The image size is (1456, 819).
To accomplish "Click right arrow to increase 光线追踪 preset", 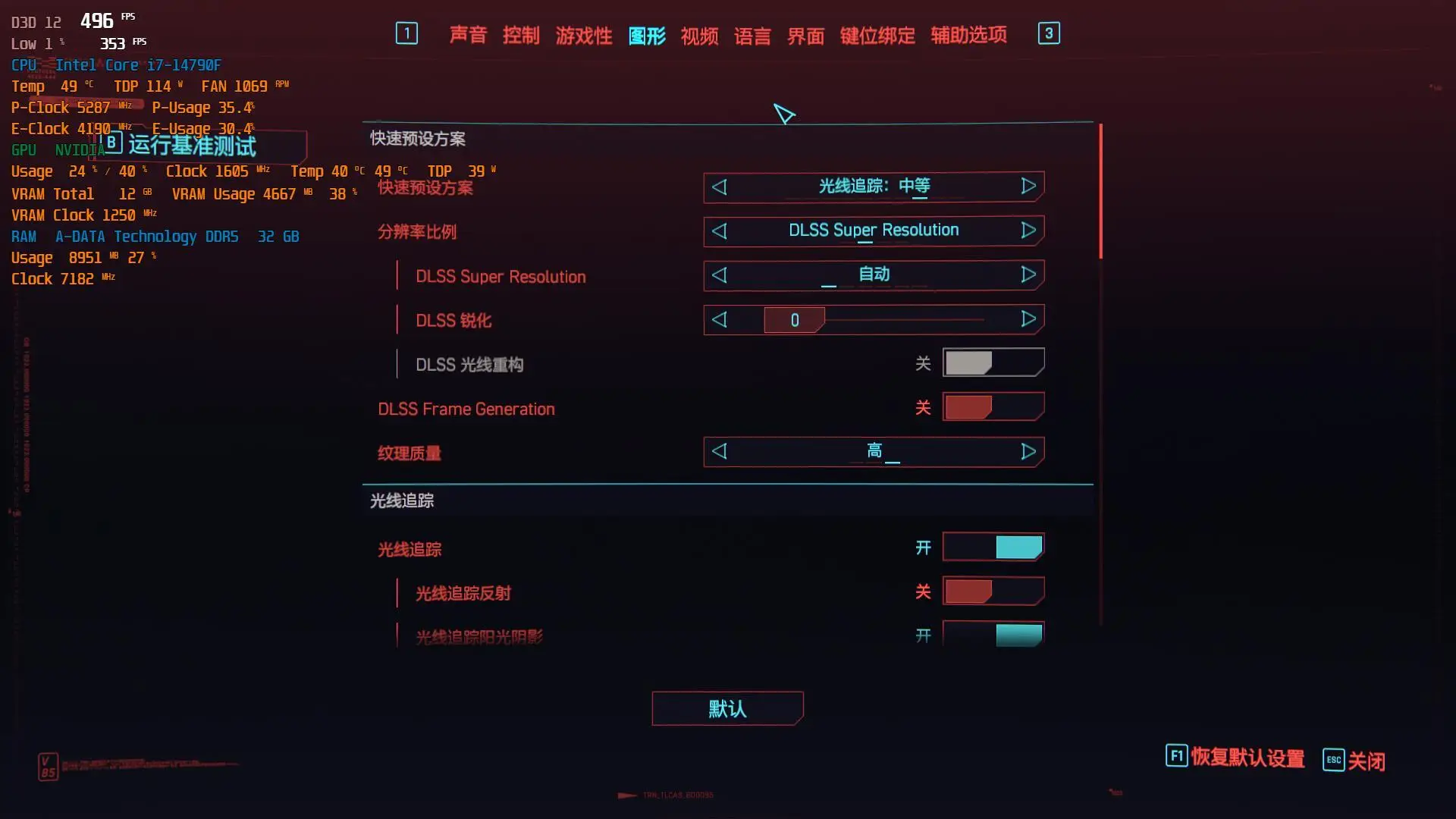I will (x=1029, y=186).
